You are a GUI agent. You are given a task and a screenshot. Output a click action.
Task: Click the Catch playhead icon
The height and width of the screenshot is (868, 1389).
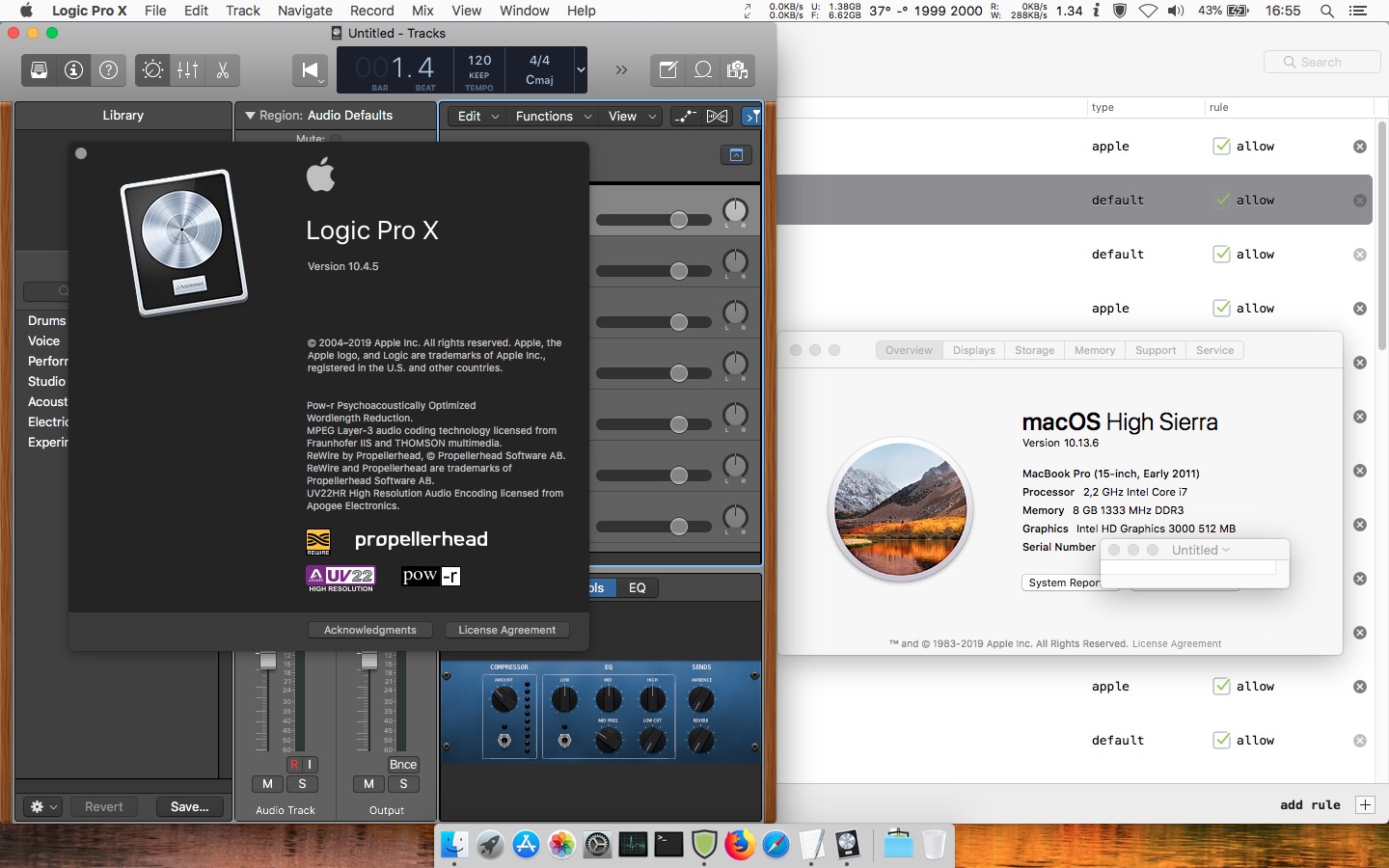coord(751,116)
